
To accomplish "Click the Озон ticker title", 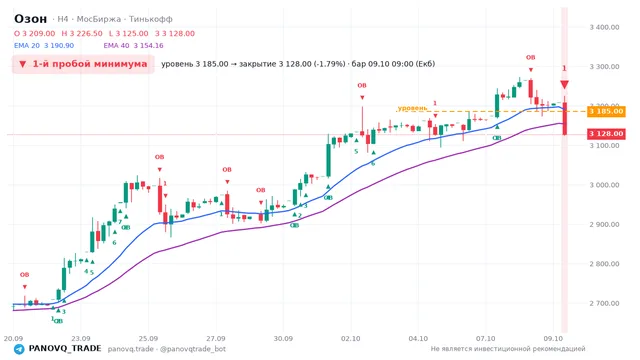I will pos(31,19).
